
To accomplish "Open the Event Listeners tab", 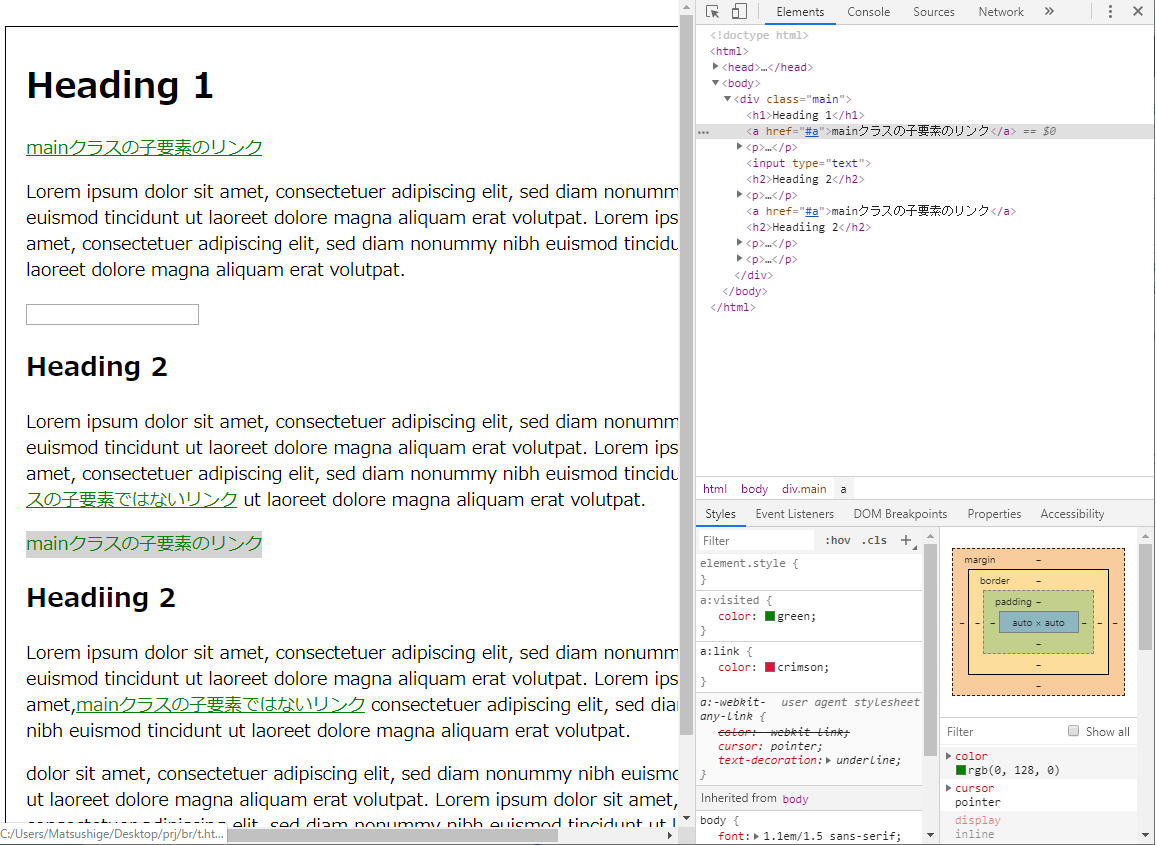I will 794,514.
